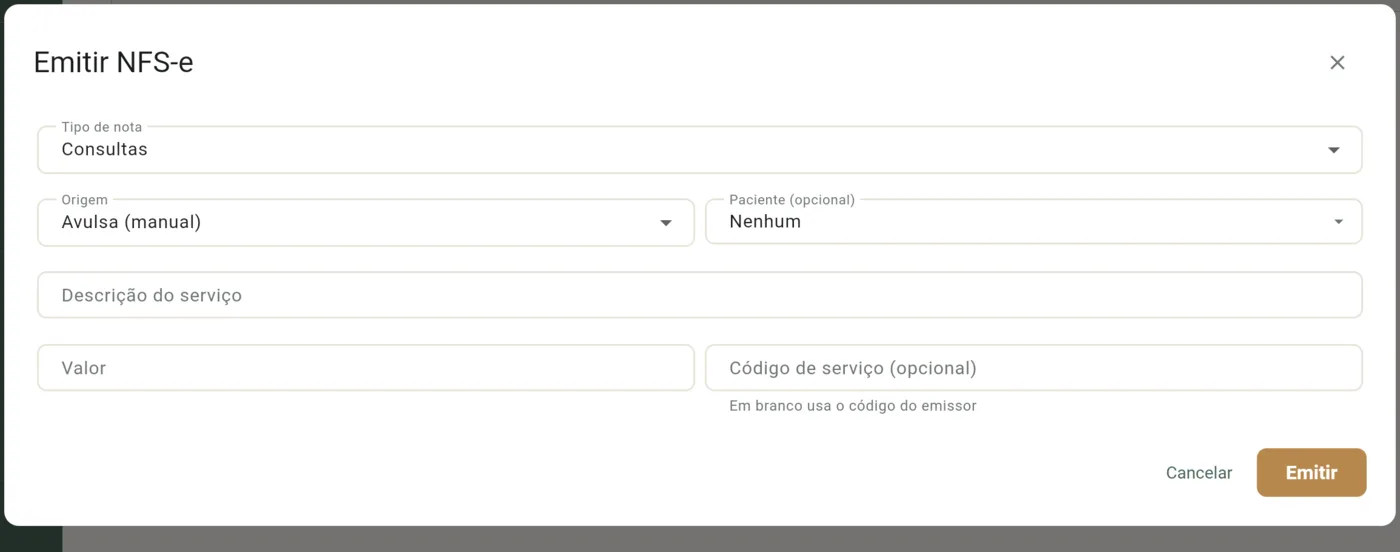Close the Emitir NFS-e dialog with X
1400x552 pixels.
click(x=1337, y=63)
